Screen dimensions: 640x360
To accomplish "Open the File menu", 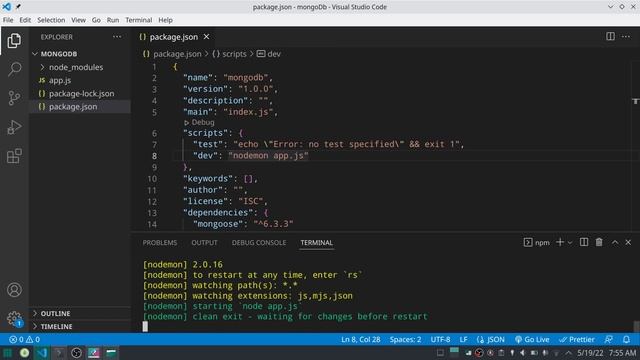I will (x=8, y=20).
